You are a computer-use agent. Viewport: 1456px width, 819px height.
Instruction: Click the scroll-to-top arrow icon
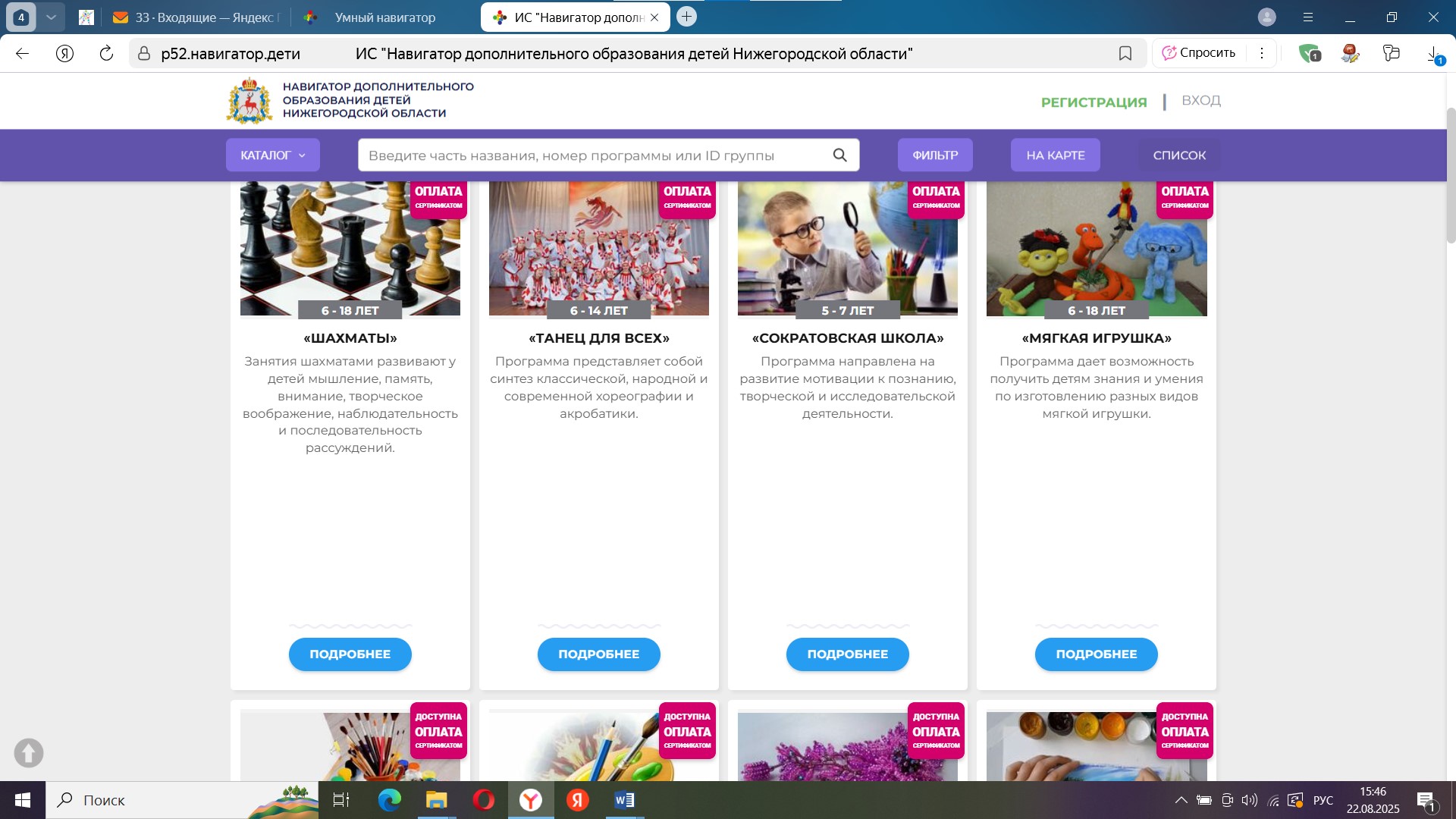point(29,753)
